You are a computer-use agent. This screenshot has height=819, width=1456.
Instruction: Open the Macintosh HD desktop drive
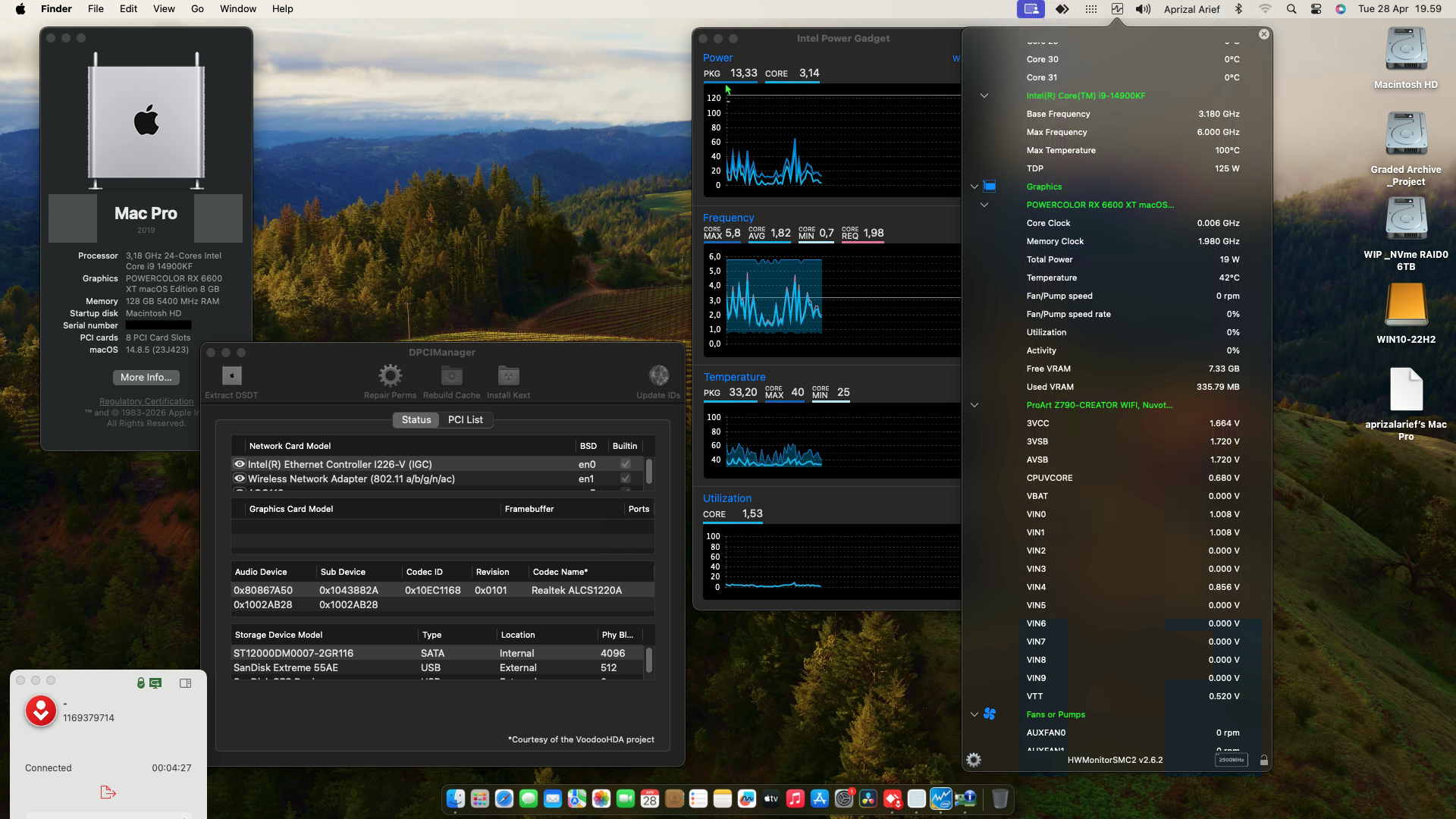(x=1406, y=50)
